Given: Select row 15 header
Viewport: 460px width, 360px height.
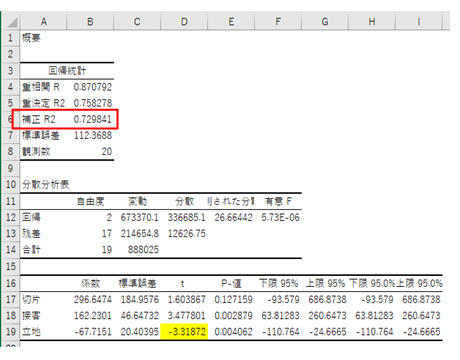Looking at the screenshot, I should 11,266.
